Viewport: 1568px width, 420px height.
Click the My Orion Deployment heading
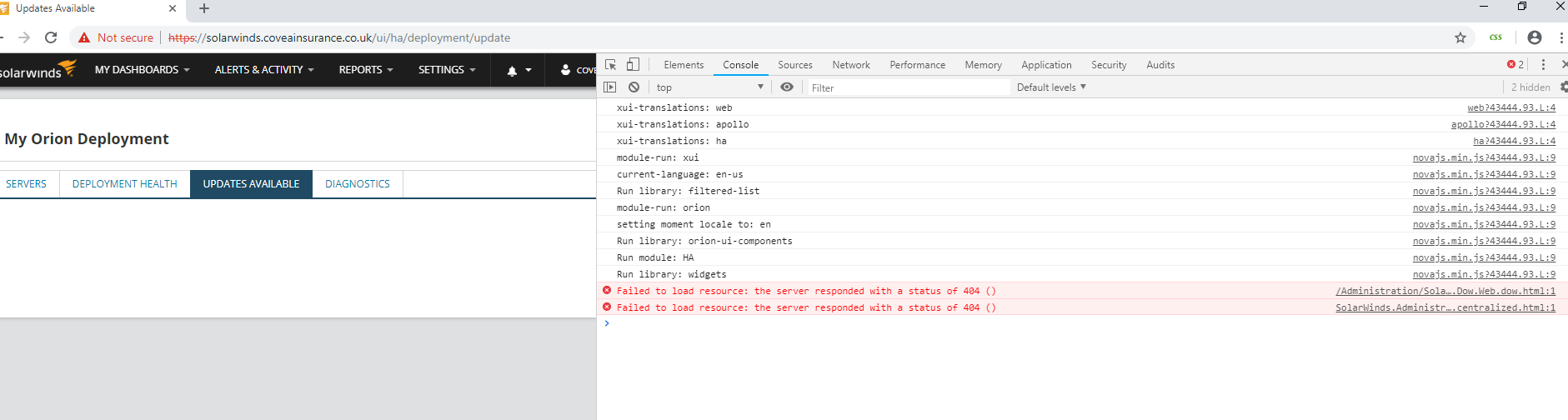point(87,139)
